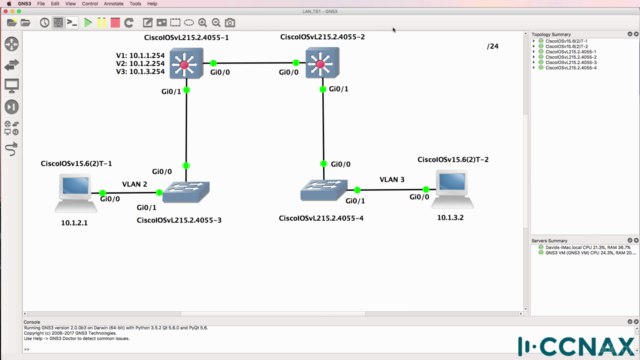The height and width of the screenshot is (360, 640).
Task: Reload all nodes icon
Action: click(129, 22)
